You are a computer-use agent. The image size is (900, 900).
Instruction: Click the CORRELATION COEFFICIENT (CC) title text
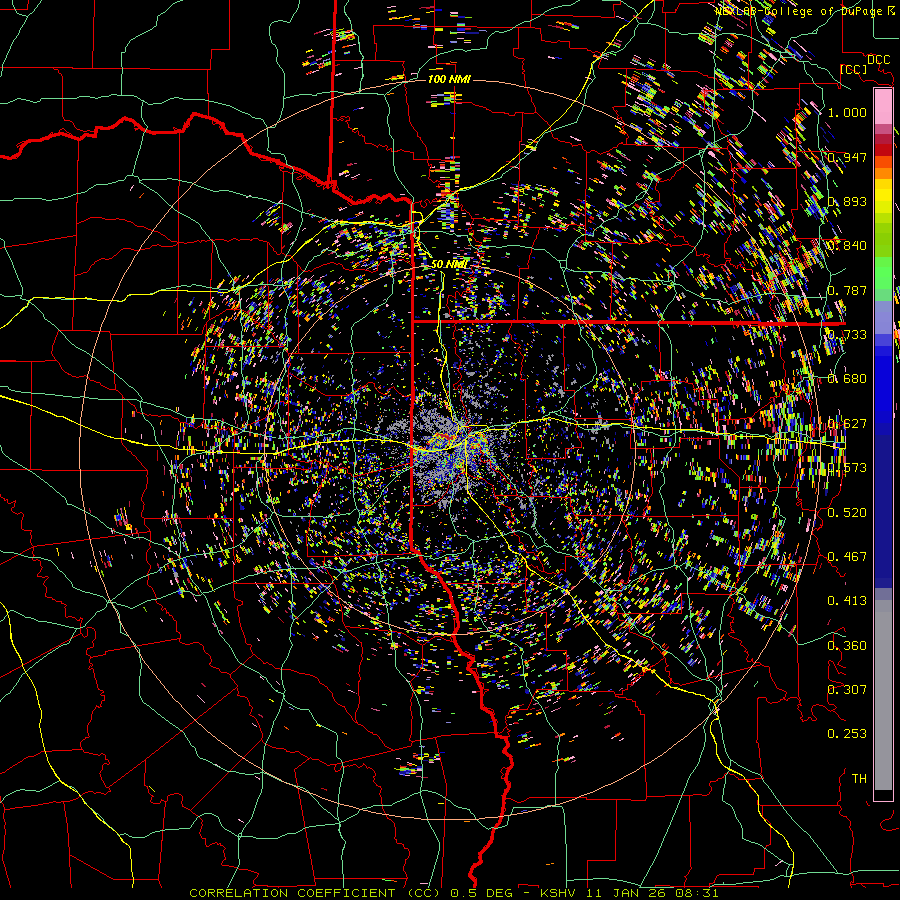tap(315, 893)
